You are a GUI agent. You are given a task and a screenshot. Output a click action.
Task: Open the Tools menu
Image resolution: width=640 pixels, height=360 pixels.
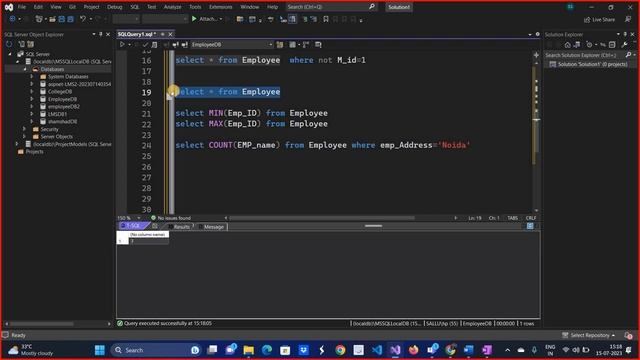tap(195, 7)
